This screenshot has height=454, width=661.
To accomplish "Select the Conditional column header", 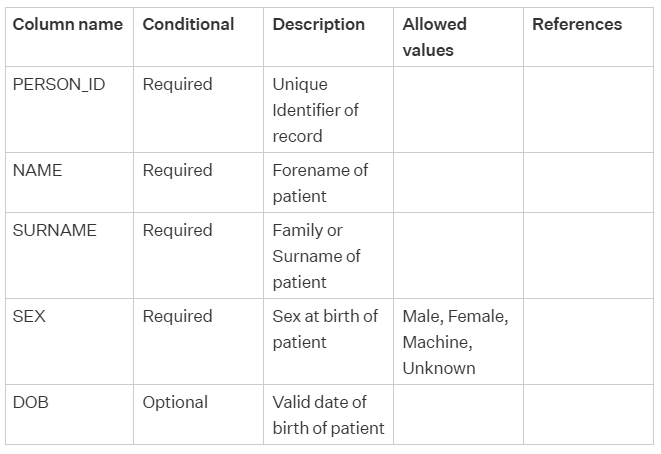I will 199,37.
